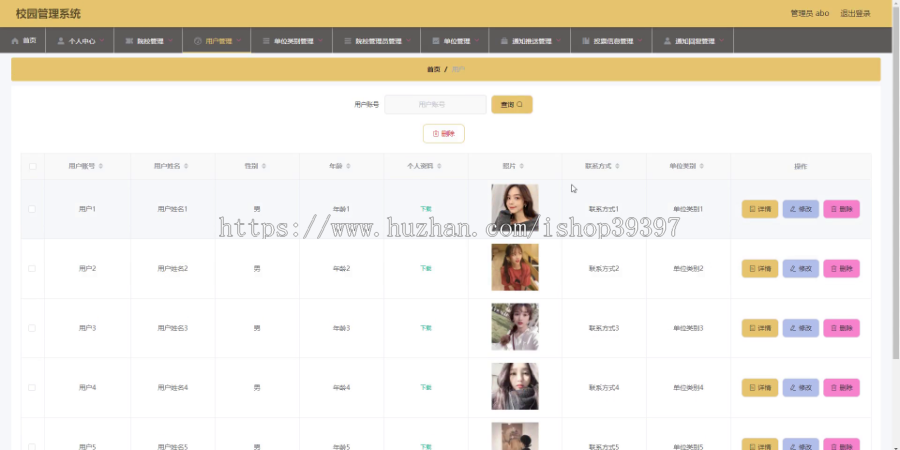Focus the 用户账号 search input
The width and height of the screenshot is (900, 450).
(435, 104)
